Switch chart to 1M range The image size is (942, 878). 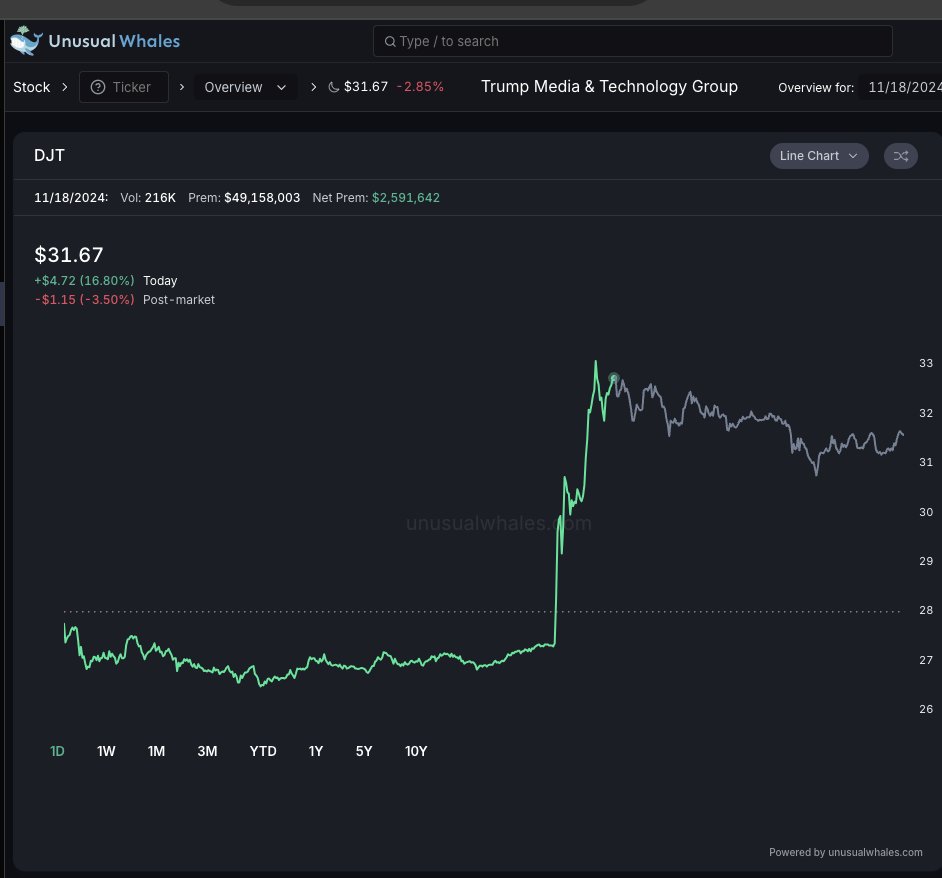pyautogui.click(x=156, y=751)
